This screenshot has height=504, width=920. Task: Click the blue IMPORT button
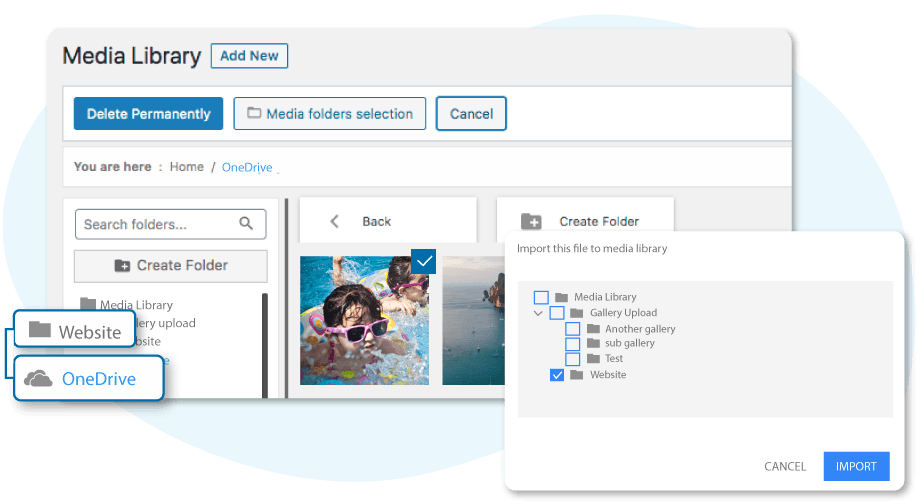click(856, 466)
